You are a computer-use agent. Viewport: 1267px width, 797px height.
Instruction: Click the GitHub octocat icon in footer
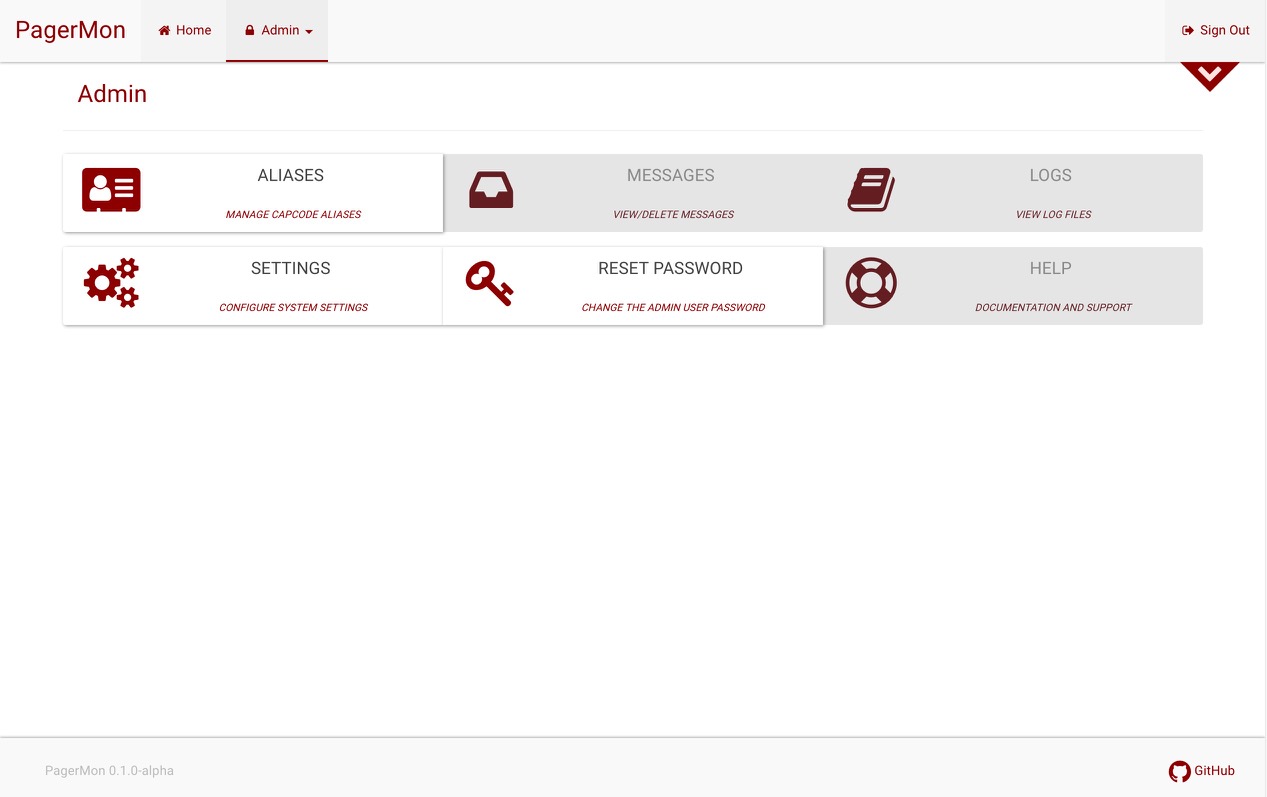(1180, 771)
